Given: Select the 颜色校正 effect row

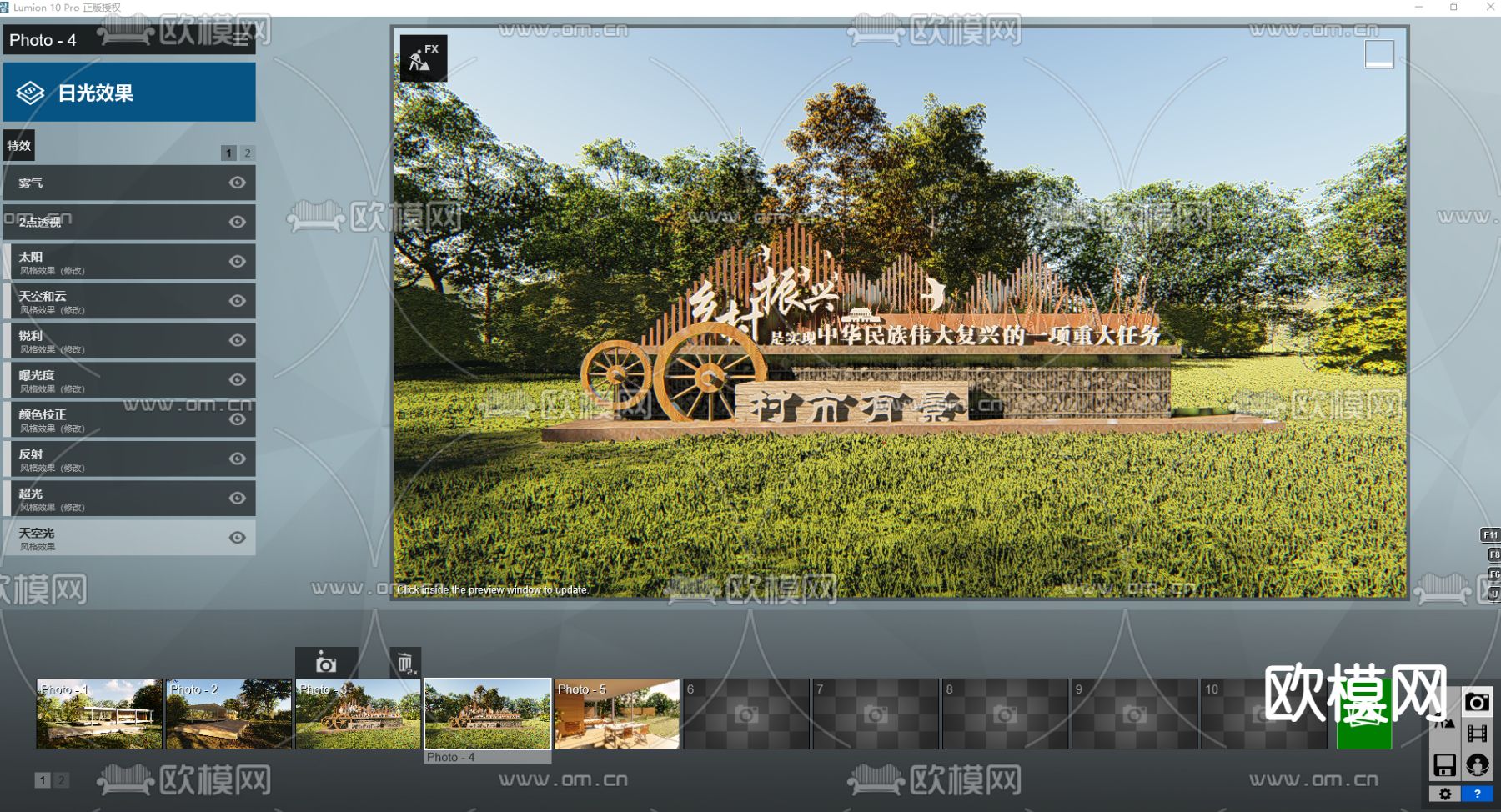Looking at the screenshot, I should [x=129, y=419].
